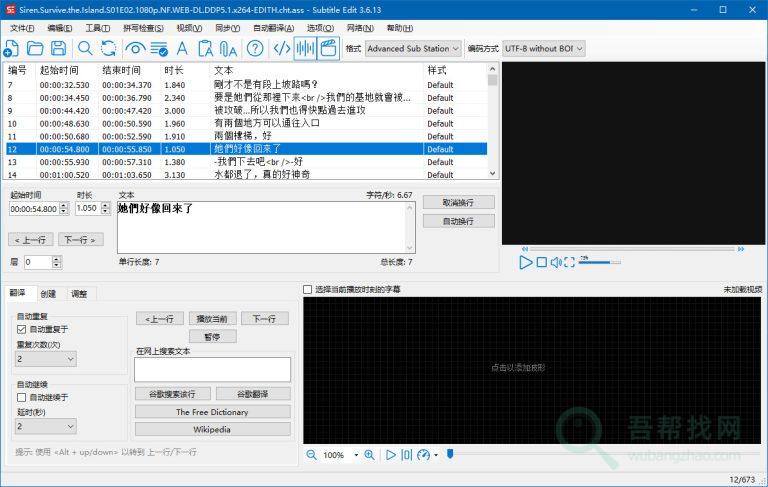768x487 pixels.
Task: Switch to the 创建 tab
Action: pyautogui.click(x=48, y=294)
